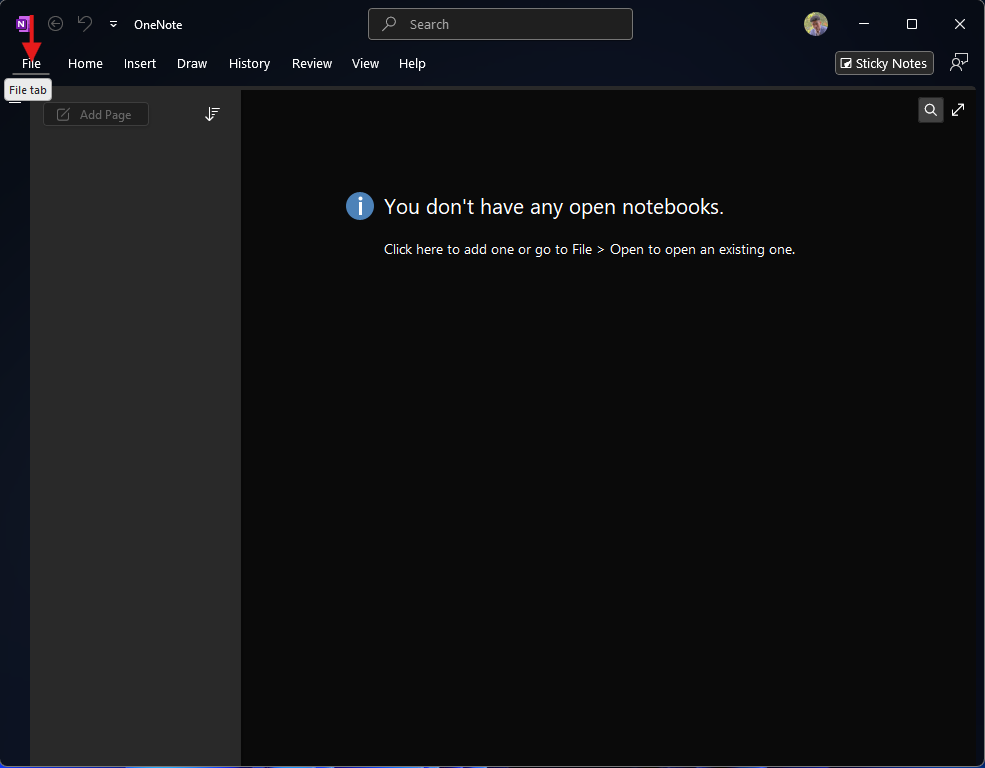This screenshot has height=768, width=985.
Task: Switch to the Home tab
Action: (x=85, y=64)
